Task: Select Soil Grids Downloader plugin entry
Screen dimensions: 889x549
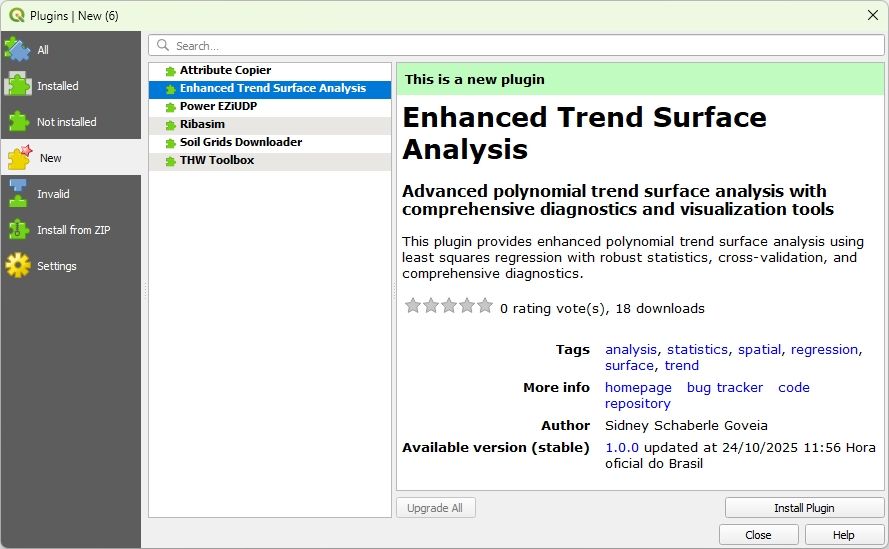Action: pos(270,142)
